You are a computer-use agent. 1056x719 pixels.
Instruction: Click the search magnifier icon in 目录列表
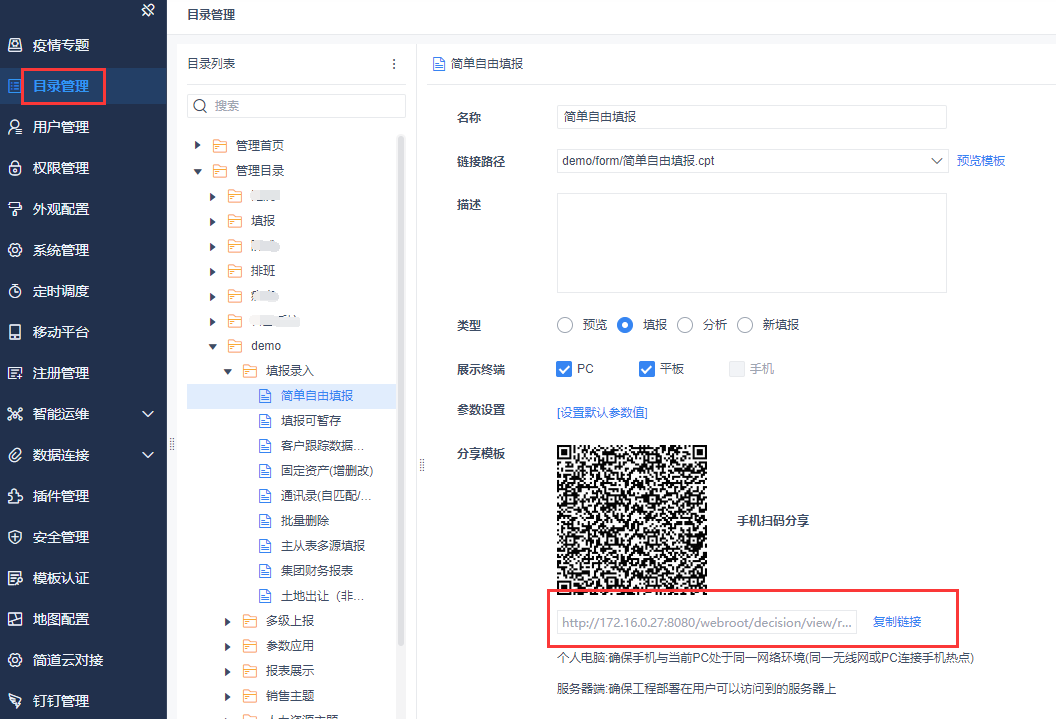[200, 106]
